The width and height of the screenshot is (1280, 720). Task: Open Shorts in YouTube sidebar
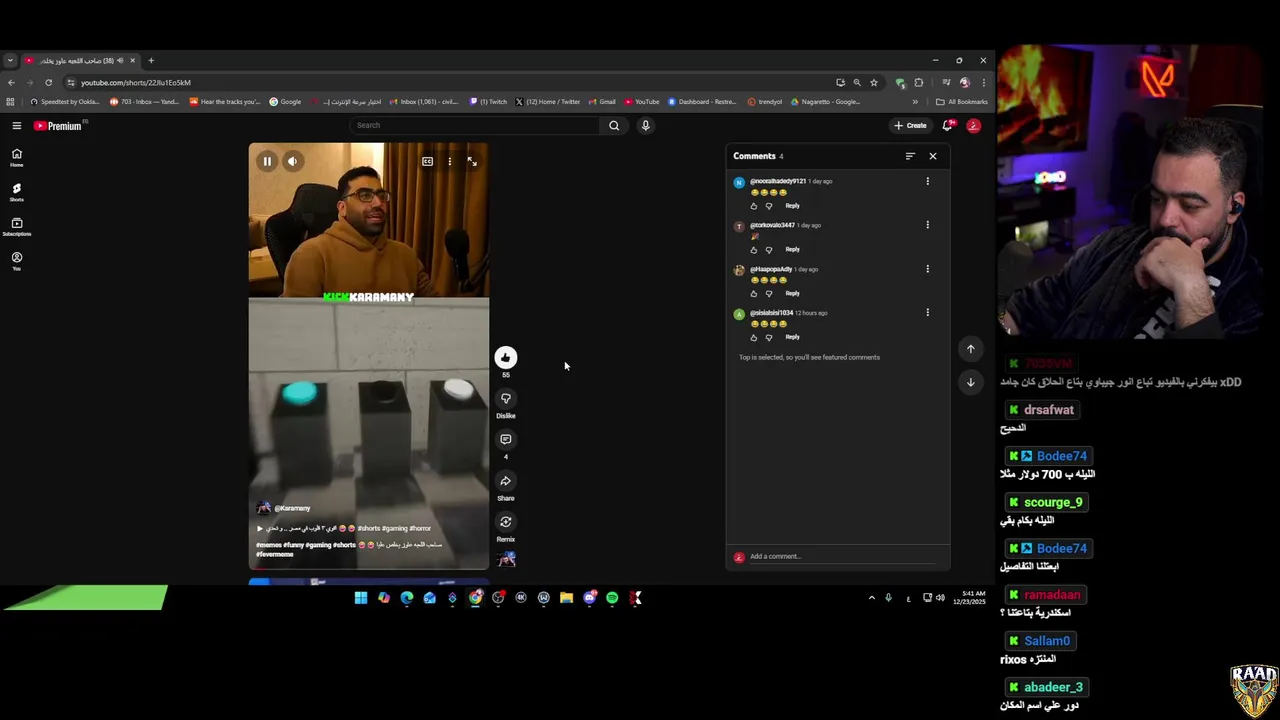tap(16, 192)
